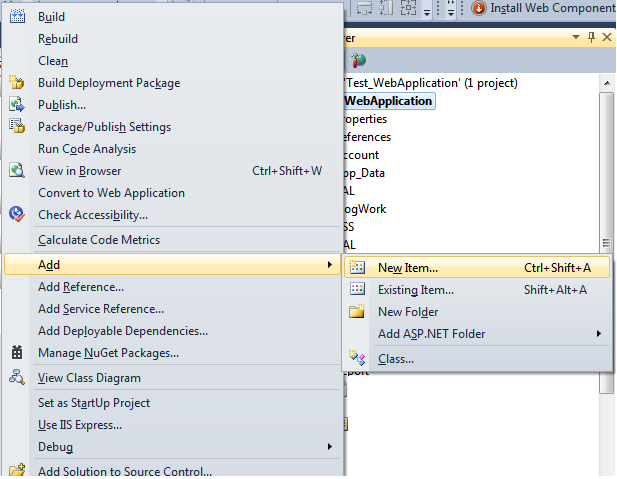
Task: Select the WebApplication project node
Action: coord(388,101)
